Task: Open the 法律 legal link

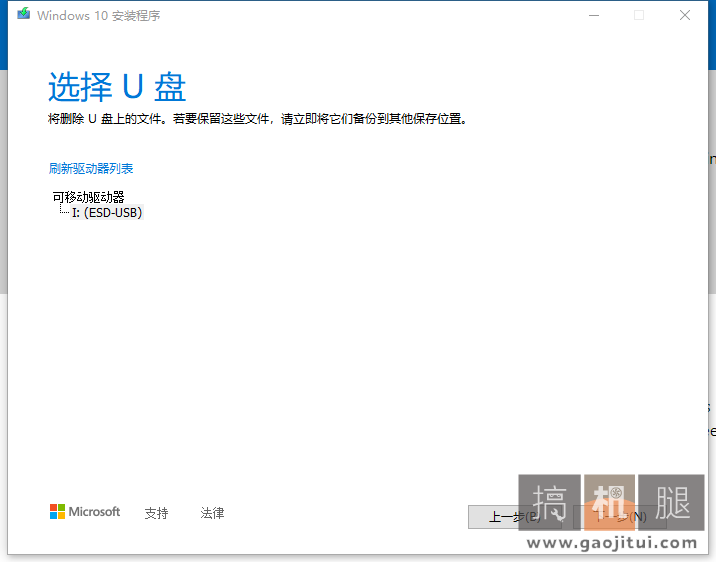Action: click(212, 513)
